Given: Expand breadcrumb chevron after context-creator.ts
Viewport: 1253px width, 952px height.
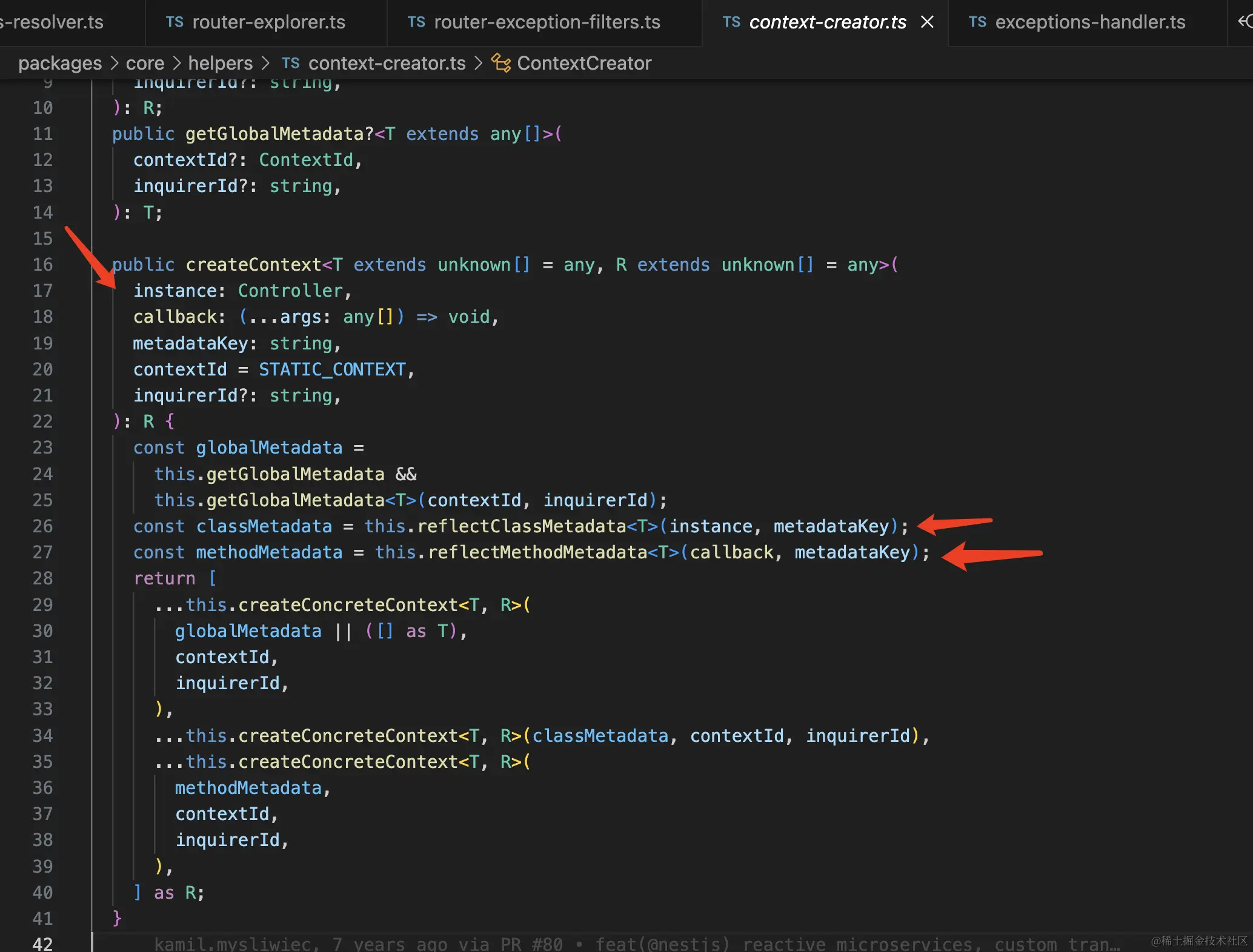Looking at the screenshot, I should 478,63.
